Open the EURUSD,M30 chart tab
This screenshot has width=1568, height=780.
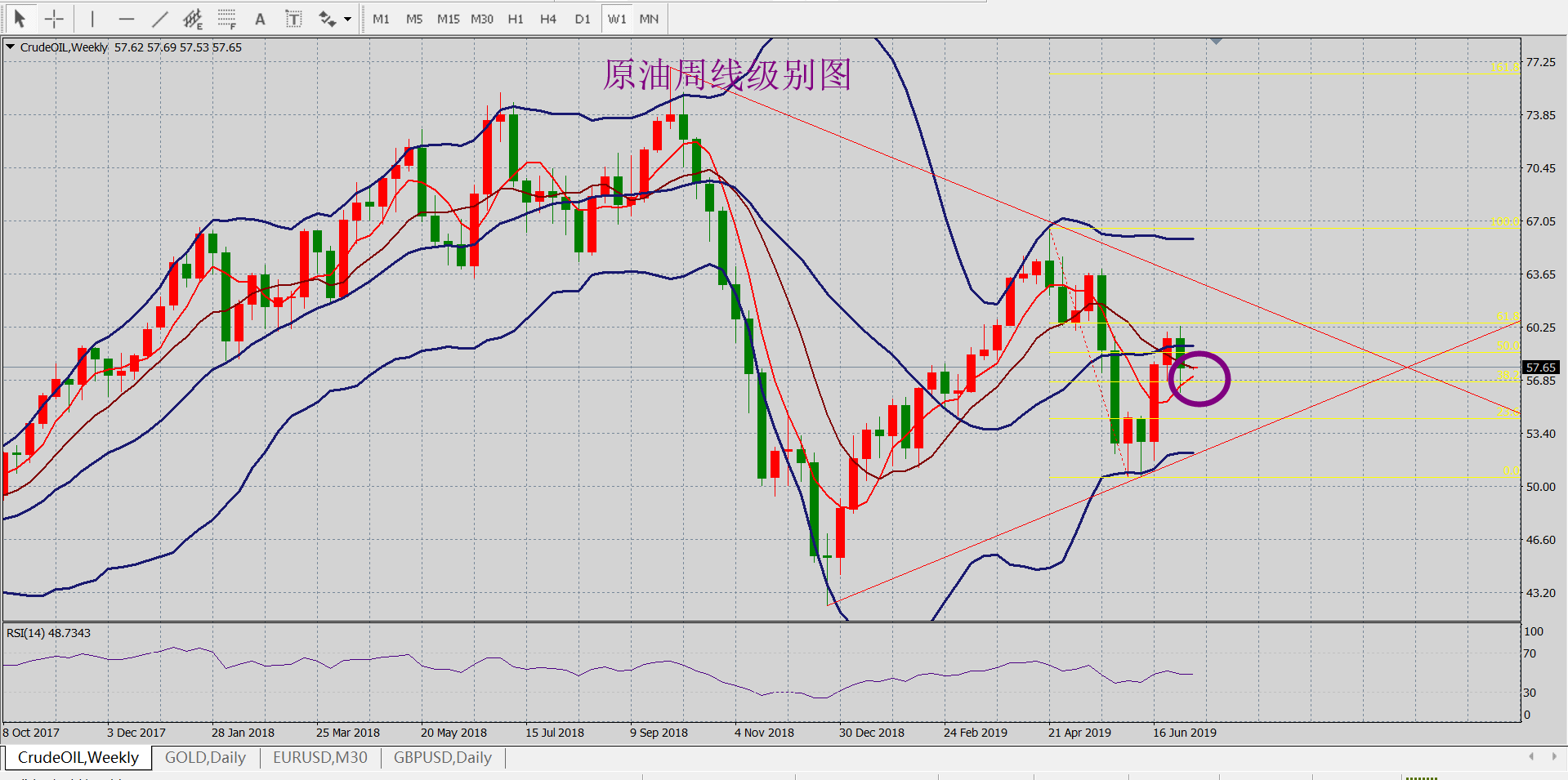point(320,757)
